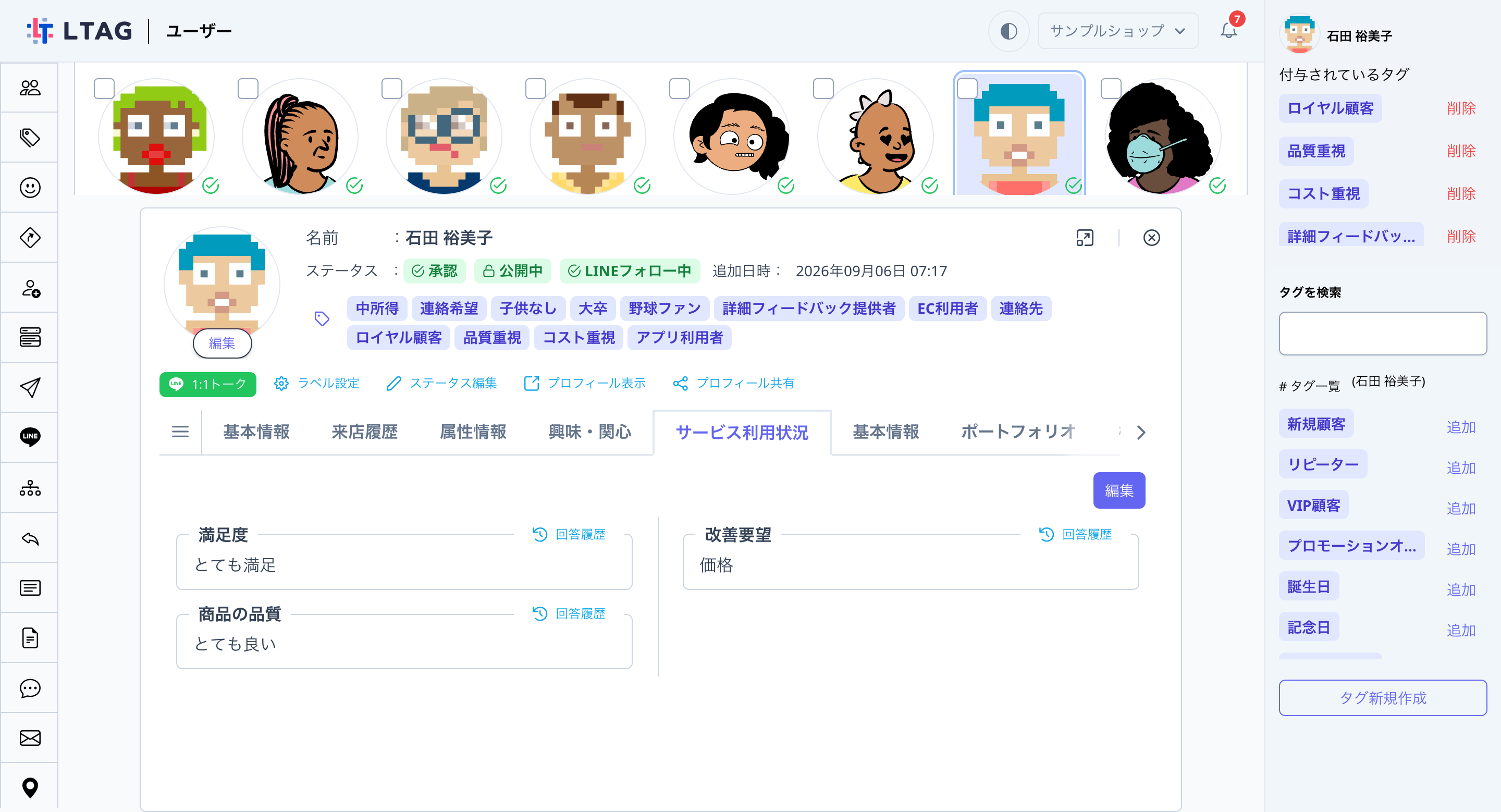This screenshot has height=812, width=1501.
Task: Click the envelope mail sidebar icon
Action: click(30, 738)
